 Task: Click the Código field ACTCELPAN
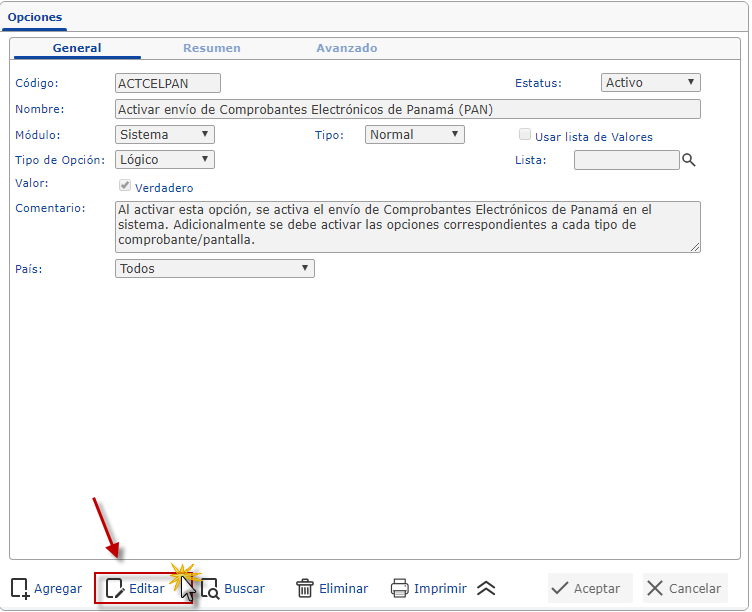tap(168, 83)
